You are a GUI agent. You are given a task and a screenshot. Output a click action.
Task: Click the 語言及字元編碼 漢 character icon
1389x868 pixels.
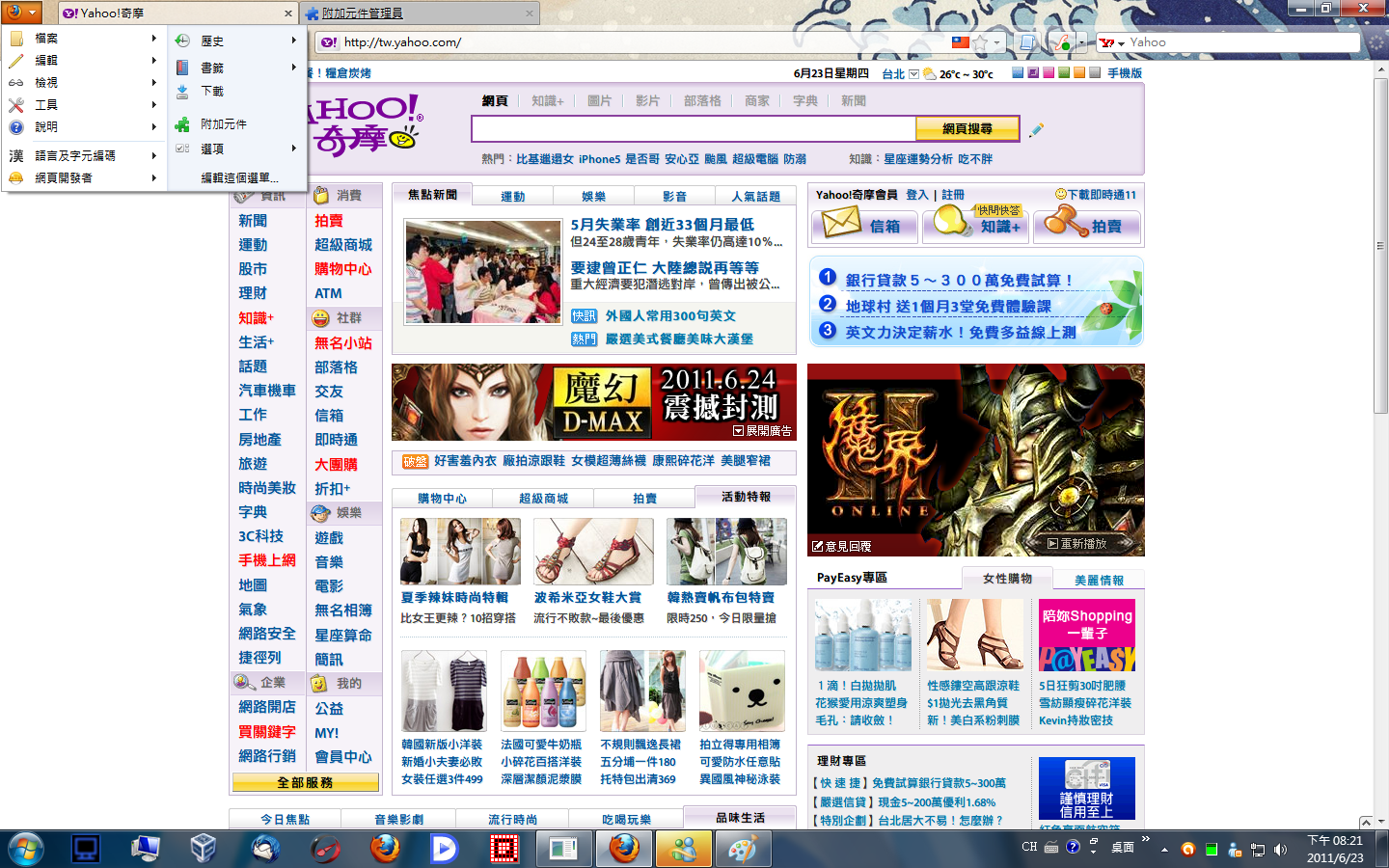(16, 155)
